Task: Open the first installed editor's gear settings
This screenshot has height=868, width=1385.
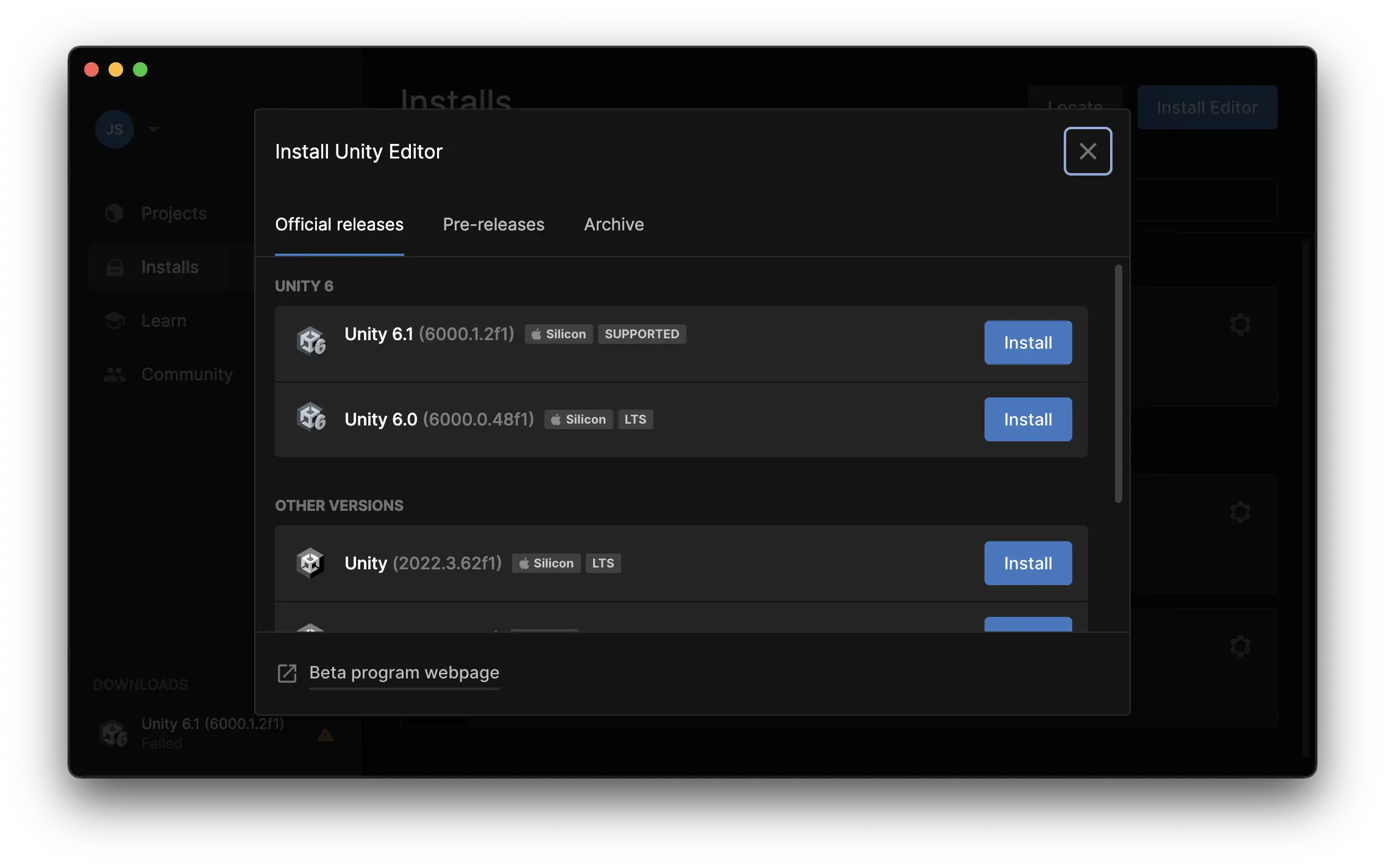Action: click(1240, 324)
